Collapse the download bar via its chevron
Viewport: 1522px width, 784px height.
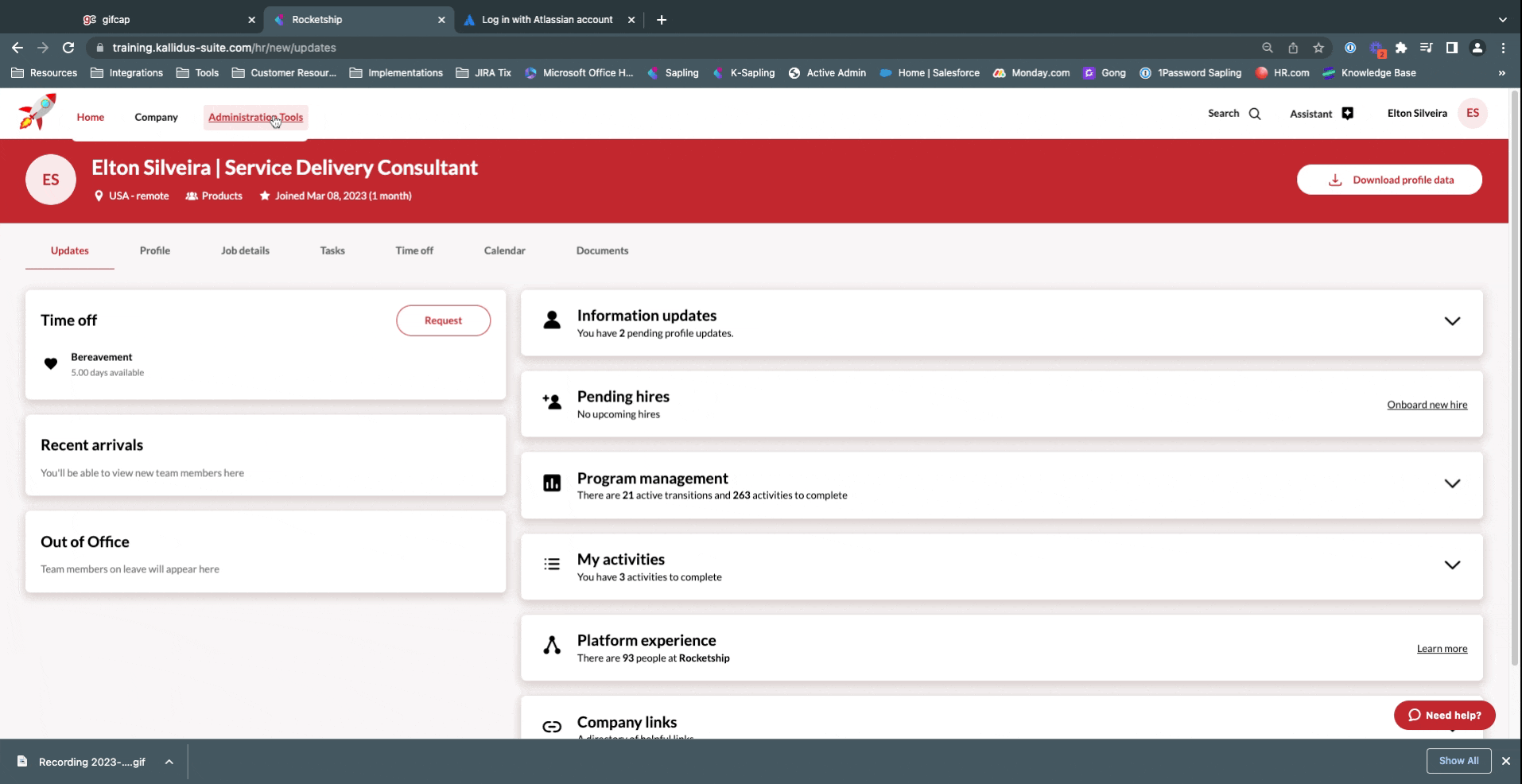[168, 762]
